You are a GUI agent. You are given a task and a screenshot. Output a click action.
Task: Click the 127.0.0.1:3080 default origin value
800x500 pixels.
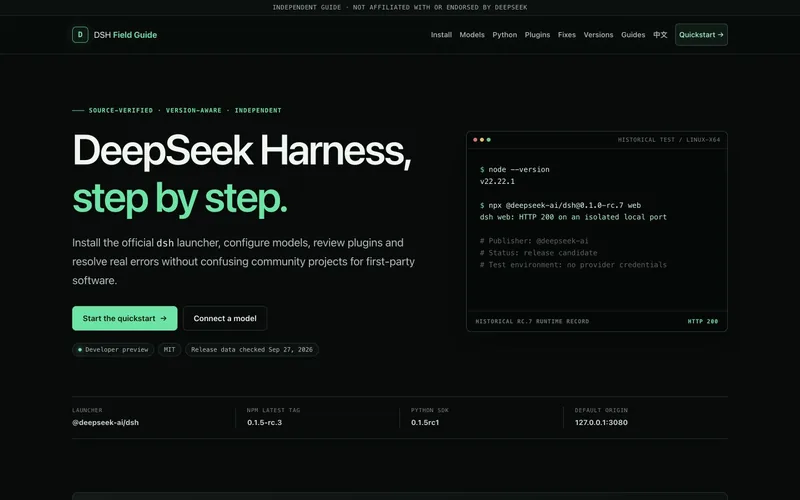pos(601,422)
